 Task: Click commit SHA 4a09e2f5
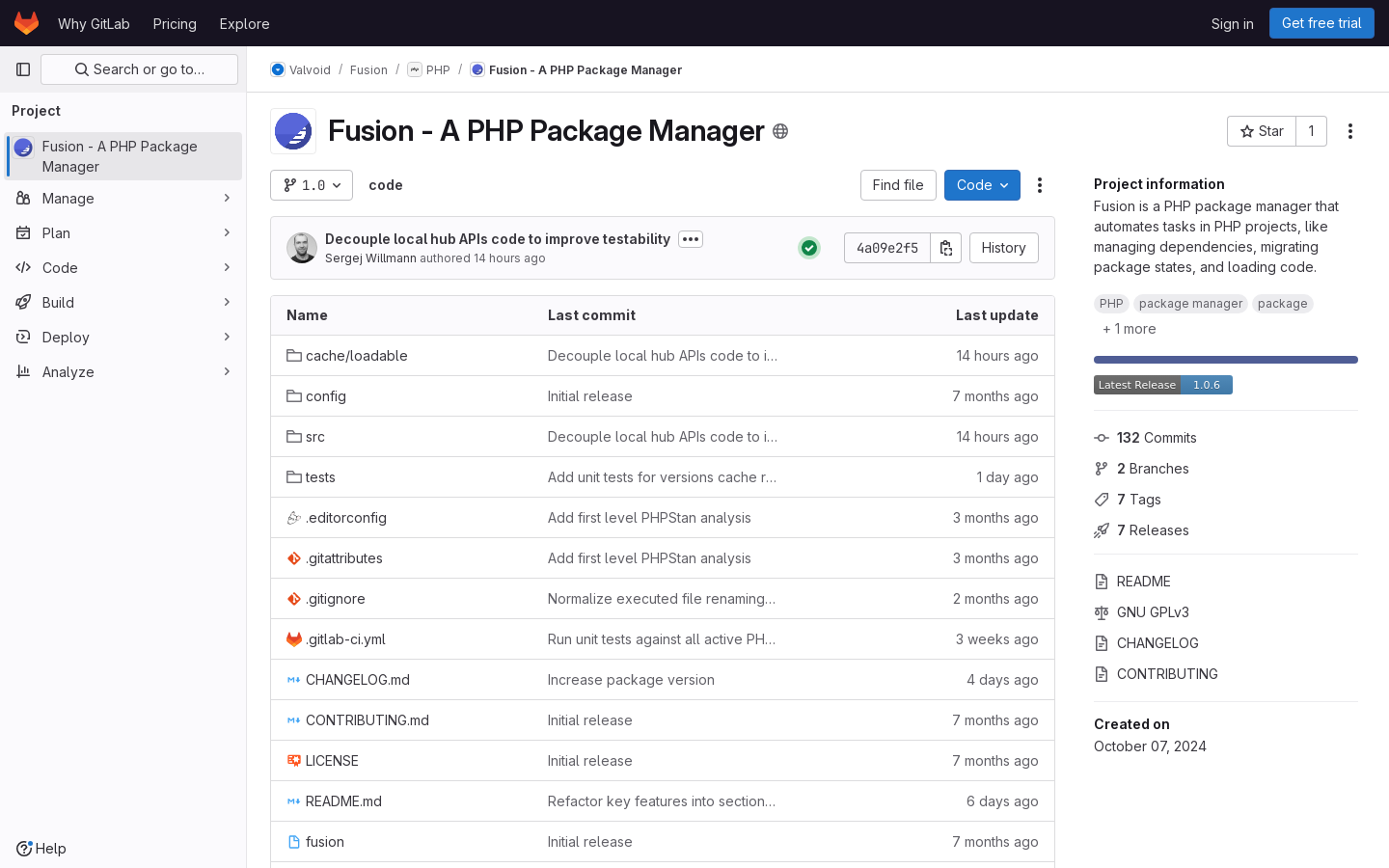pos(887,248)
